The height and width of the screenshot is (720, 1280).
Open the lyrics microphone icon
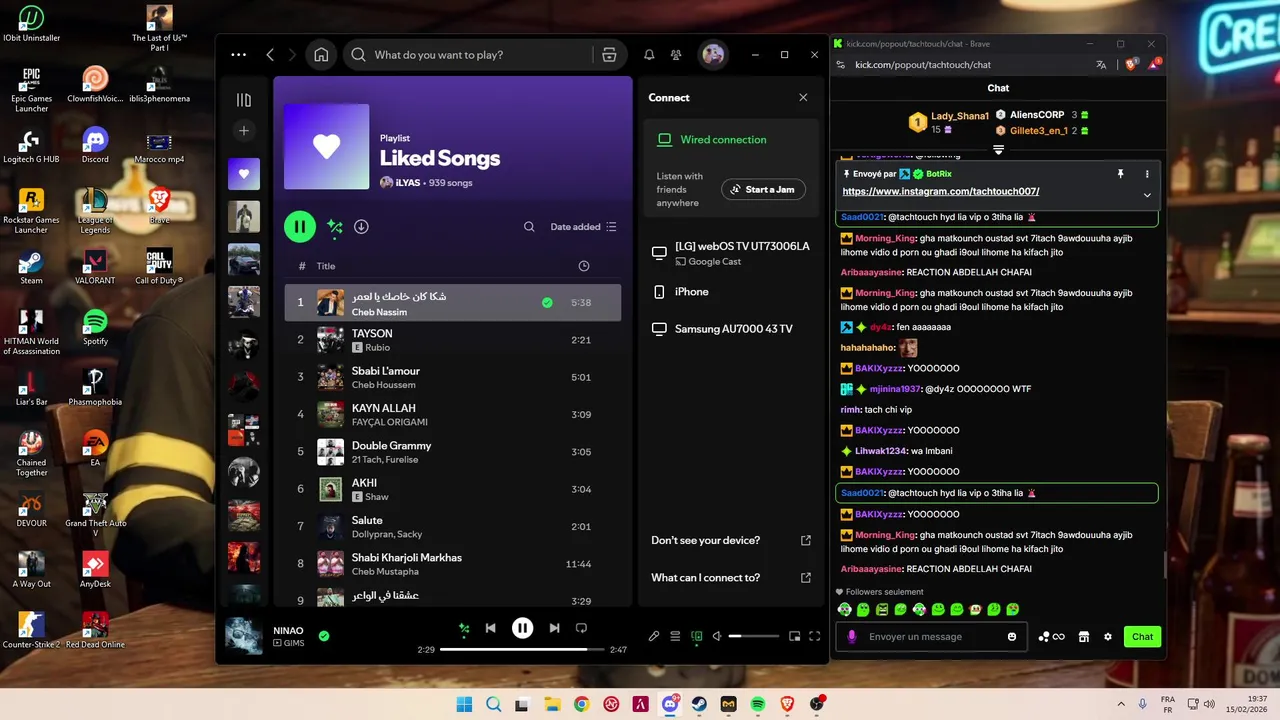[x=654, y=636]
